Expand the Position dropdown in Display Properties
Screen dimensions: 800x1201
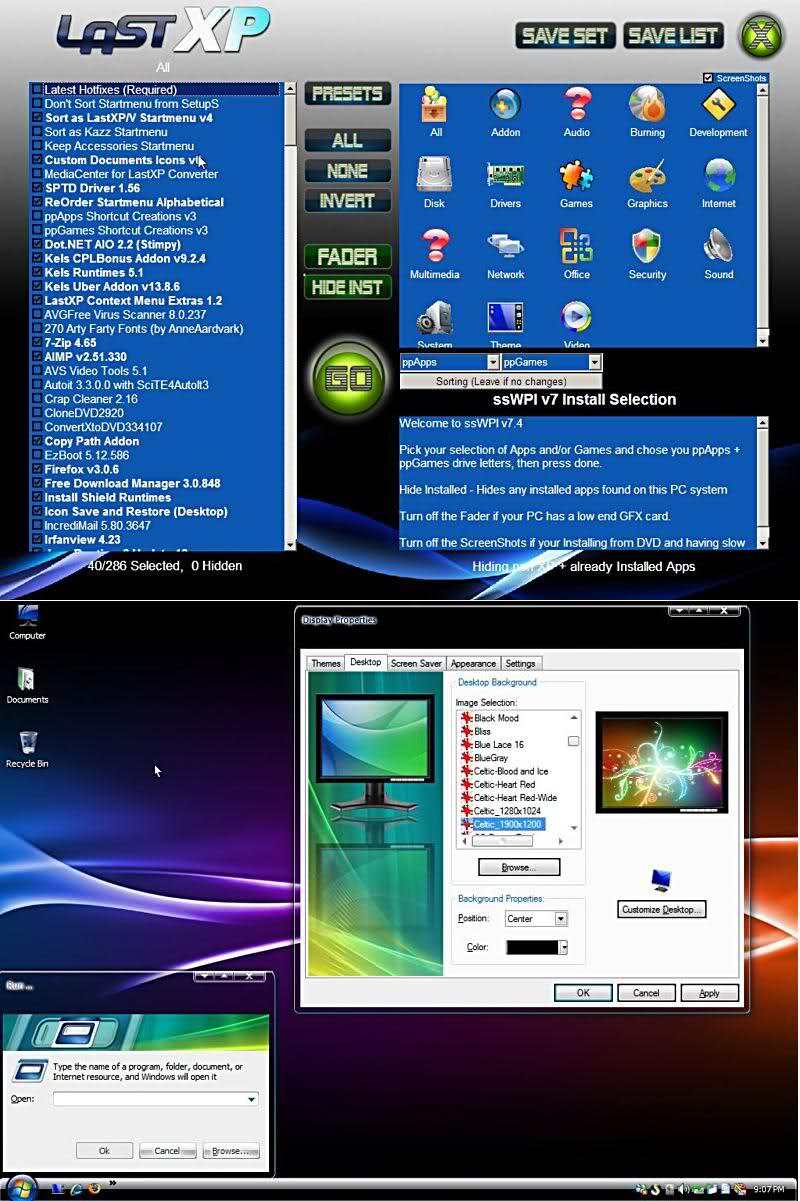560,918
